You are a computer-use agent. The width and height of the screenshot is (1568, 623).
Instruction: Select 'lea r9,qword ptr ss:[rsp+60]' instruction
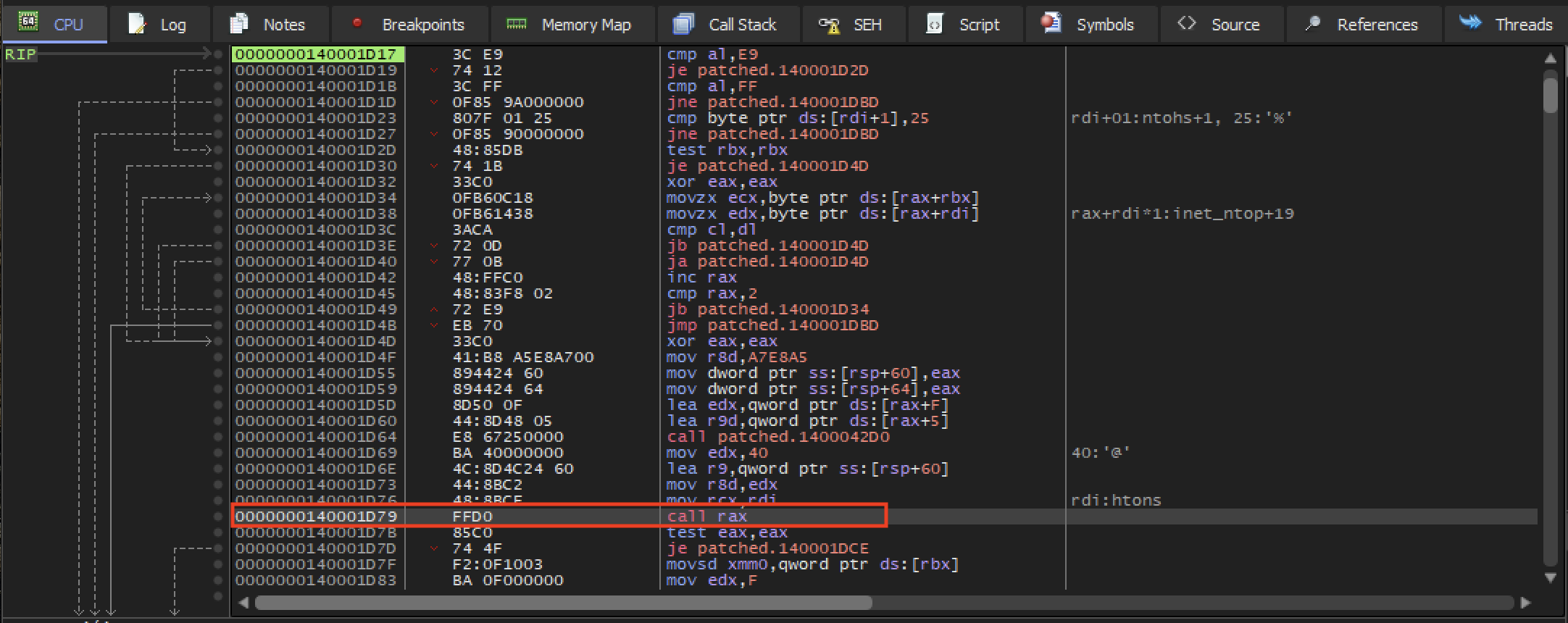click(808, 469)
